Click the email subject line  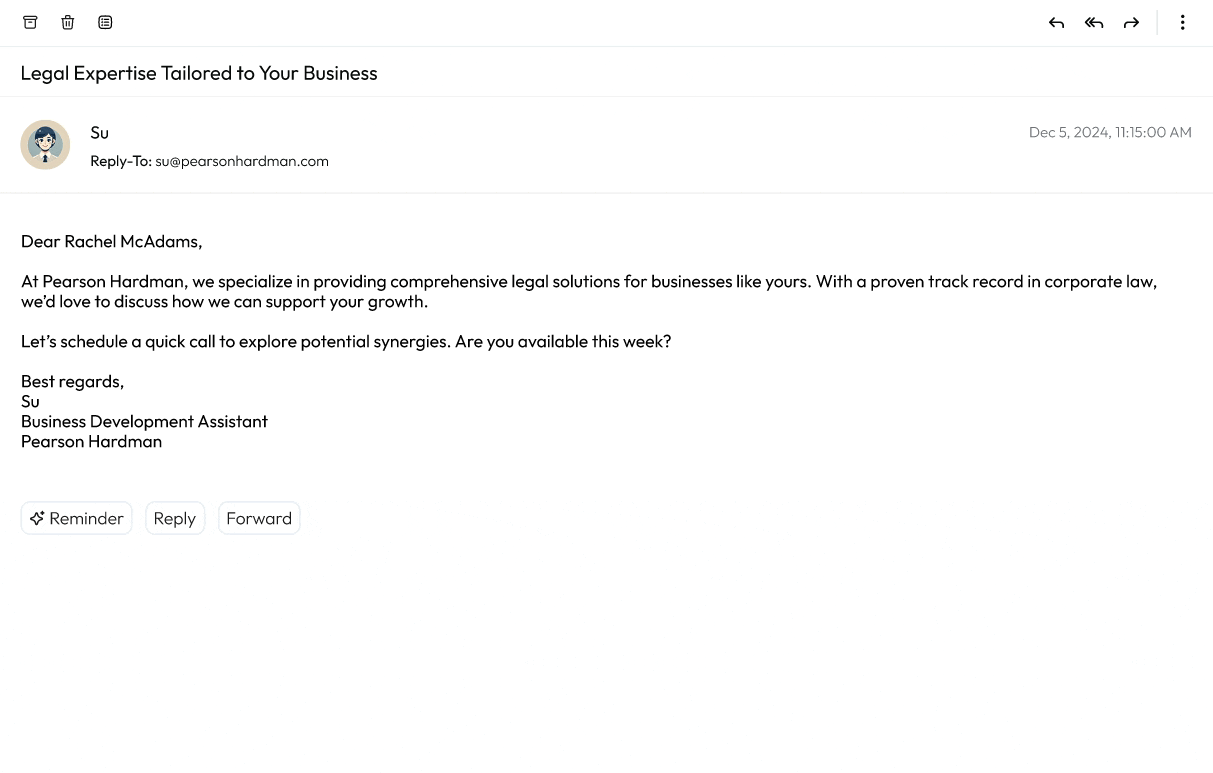coord(199,73)
